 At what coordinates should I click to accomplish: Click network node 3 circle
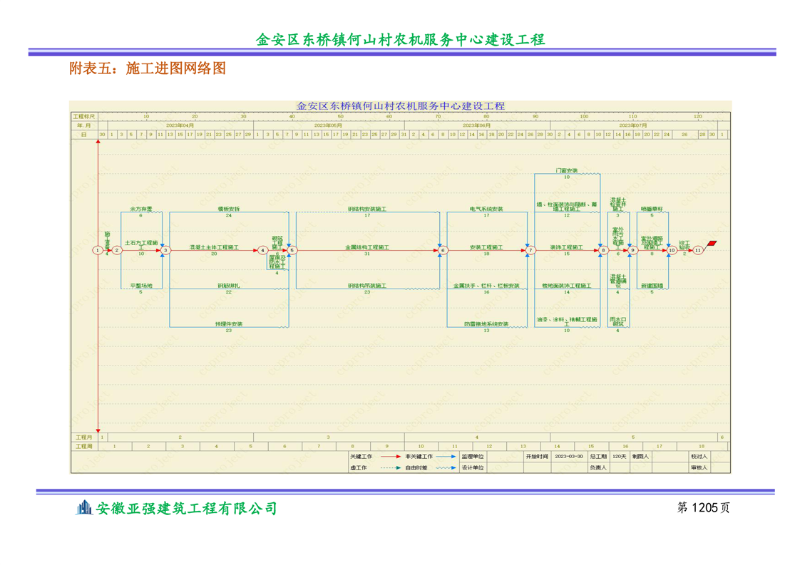(165, 250)
